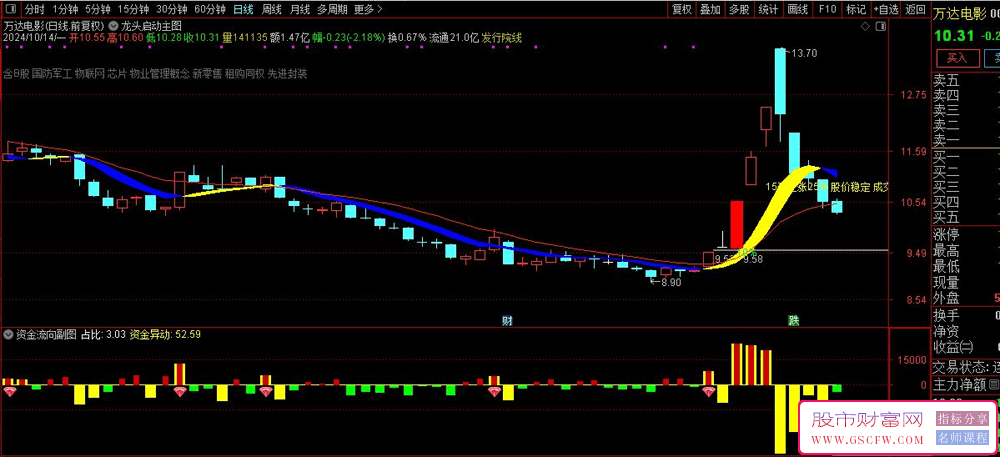
Task: Click the 10.31 current price in side panel
Action: coord(952,34)
